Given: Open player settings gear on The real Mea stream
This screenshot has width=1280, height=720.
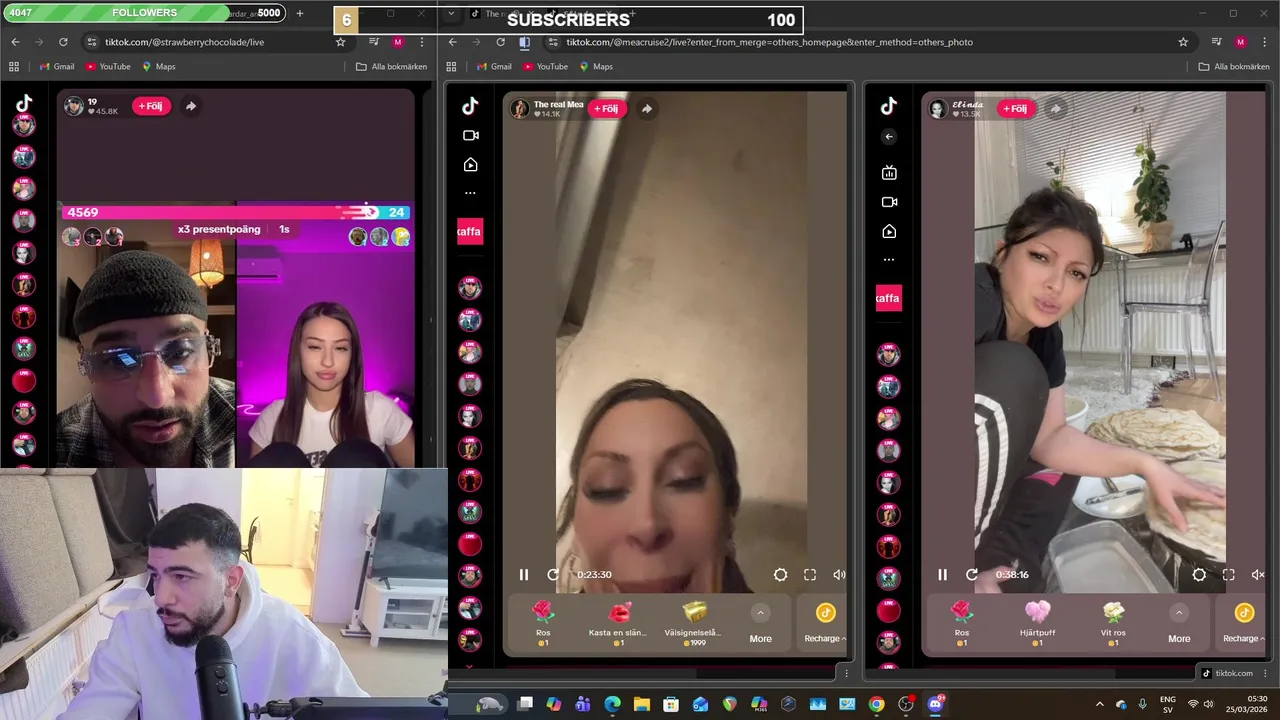Looking at the screenshot, I should [x=780, y=574].
